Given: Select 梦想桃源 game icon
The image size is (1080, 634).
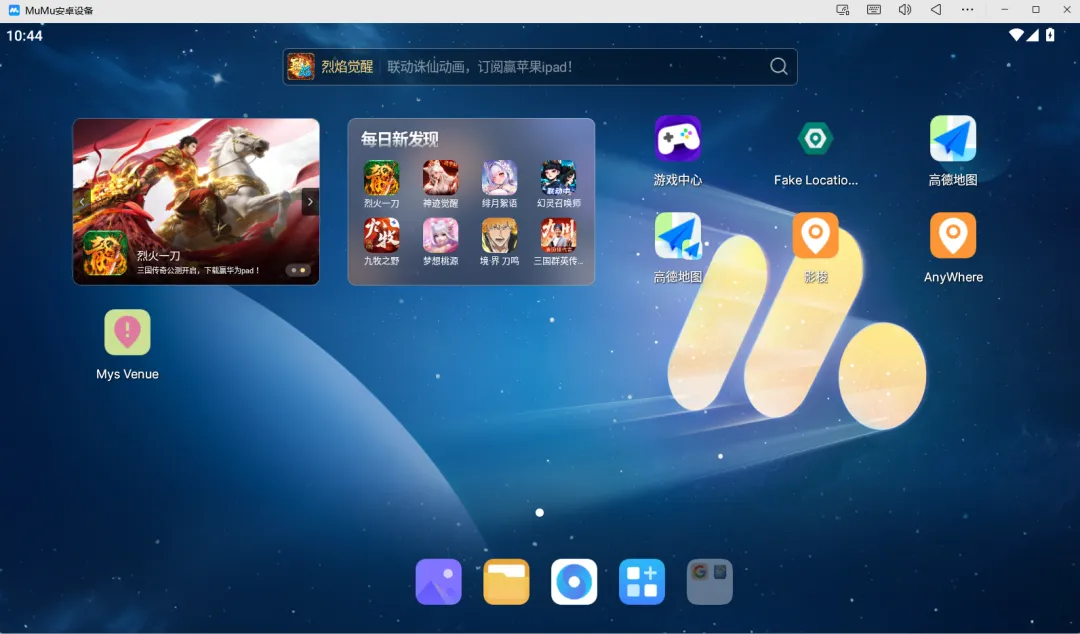Looking at the screenshot, I should [440, 236].
